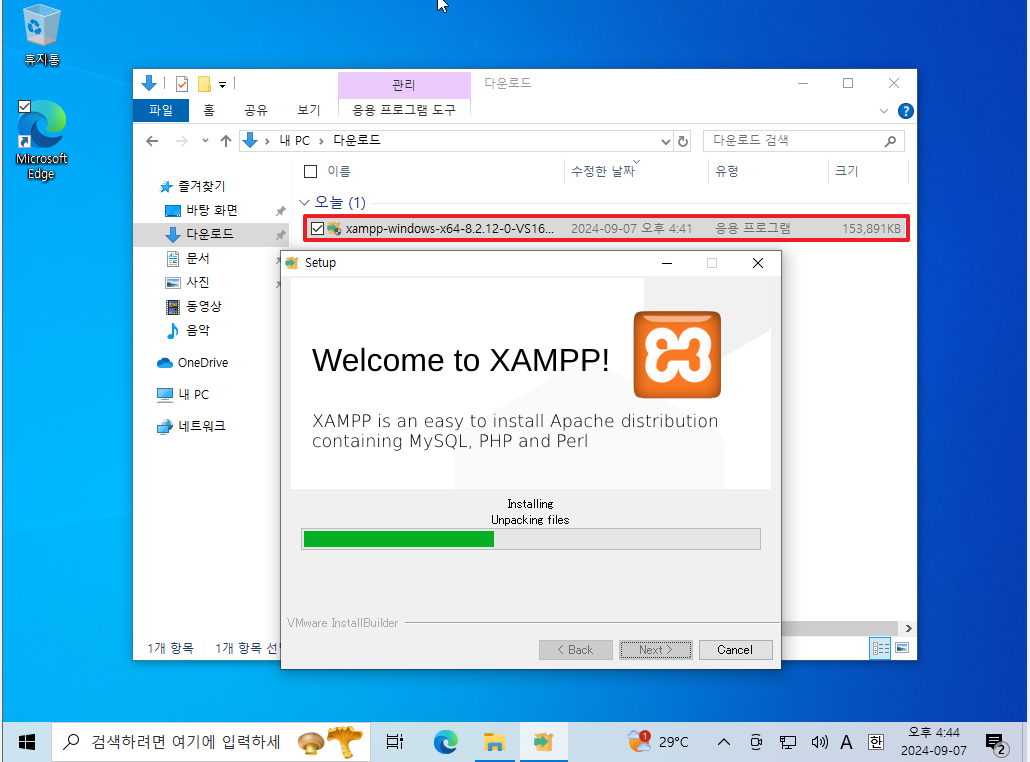Image resolution: width=1030 pixels, height=762 pixels.
Task: Toggle the 한 Korean/English input mode indicator
Action: [876, 742]
